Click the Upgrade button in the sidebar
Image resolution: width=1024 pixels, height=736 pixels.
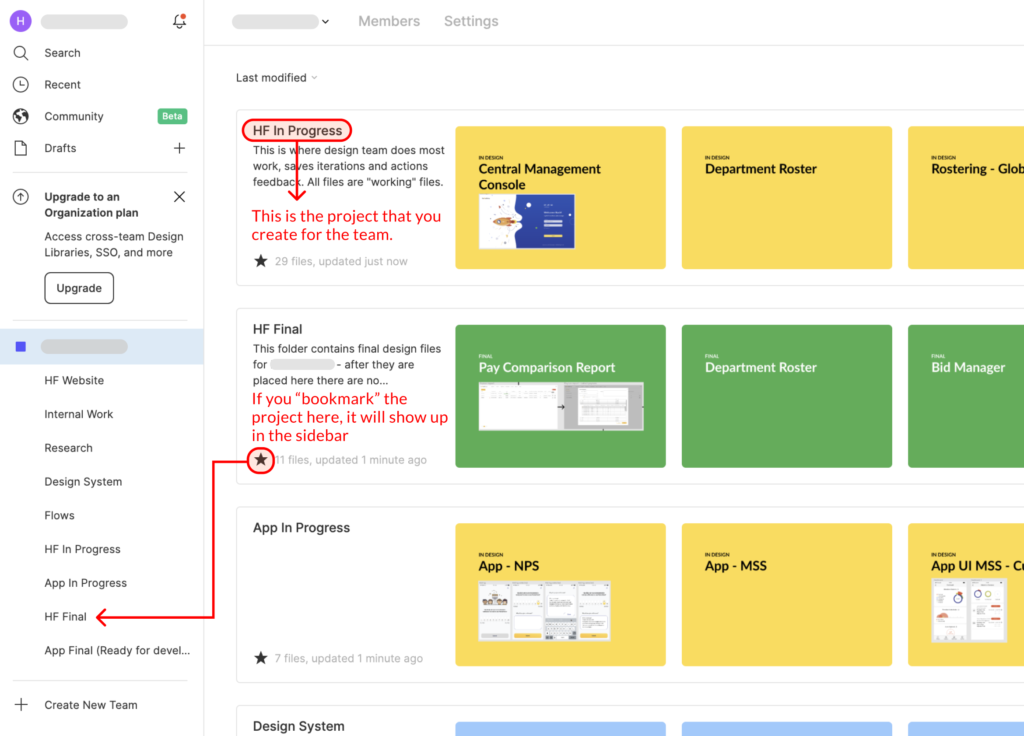click(79, 288)
